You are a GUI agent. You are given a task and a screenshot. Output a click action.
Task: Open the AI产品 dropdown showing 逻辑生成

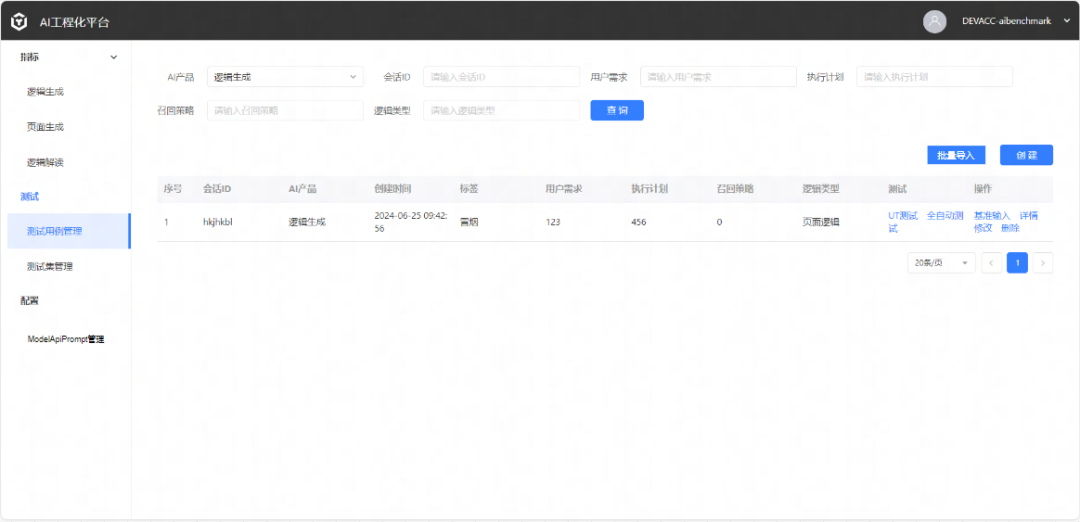coord(285,77)
